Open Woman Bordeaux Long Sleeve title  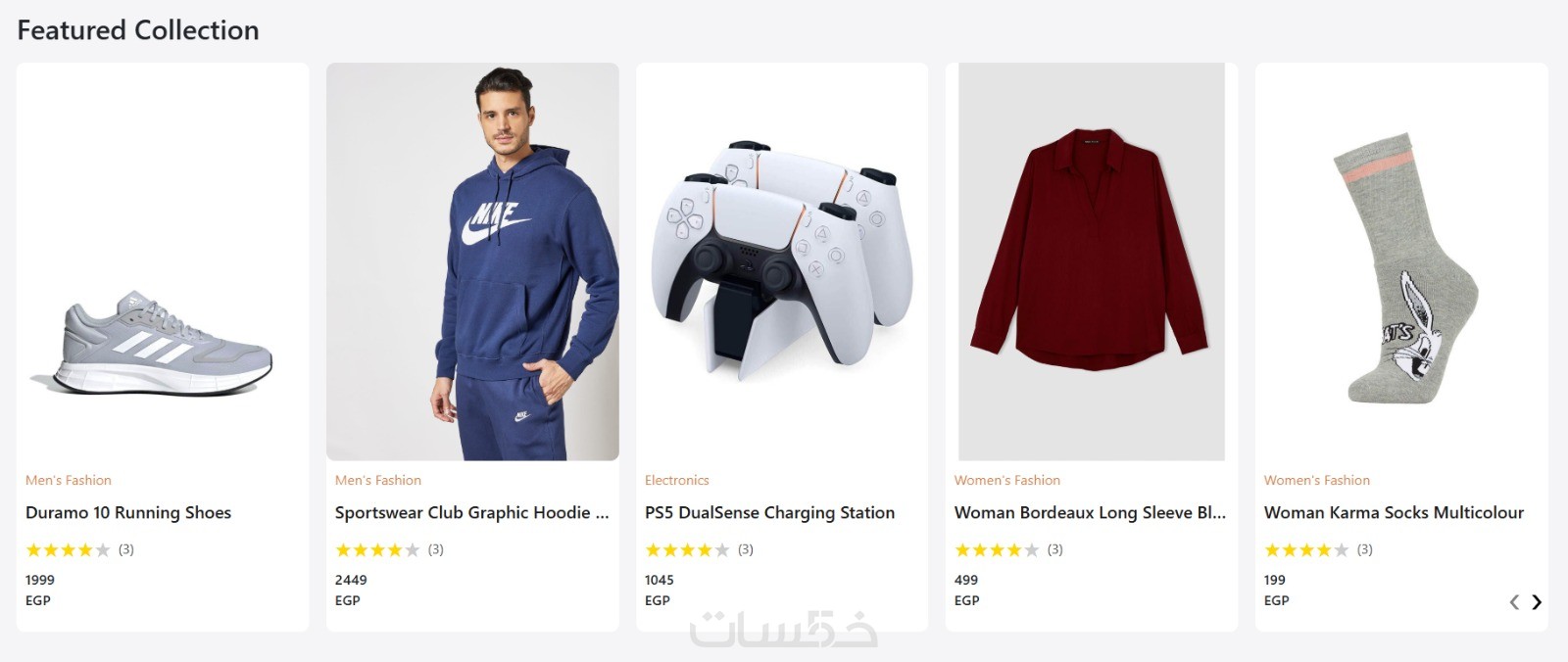[x=1090, y=513]
